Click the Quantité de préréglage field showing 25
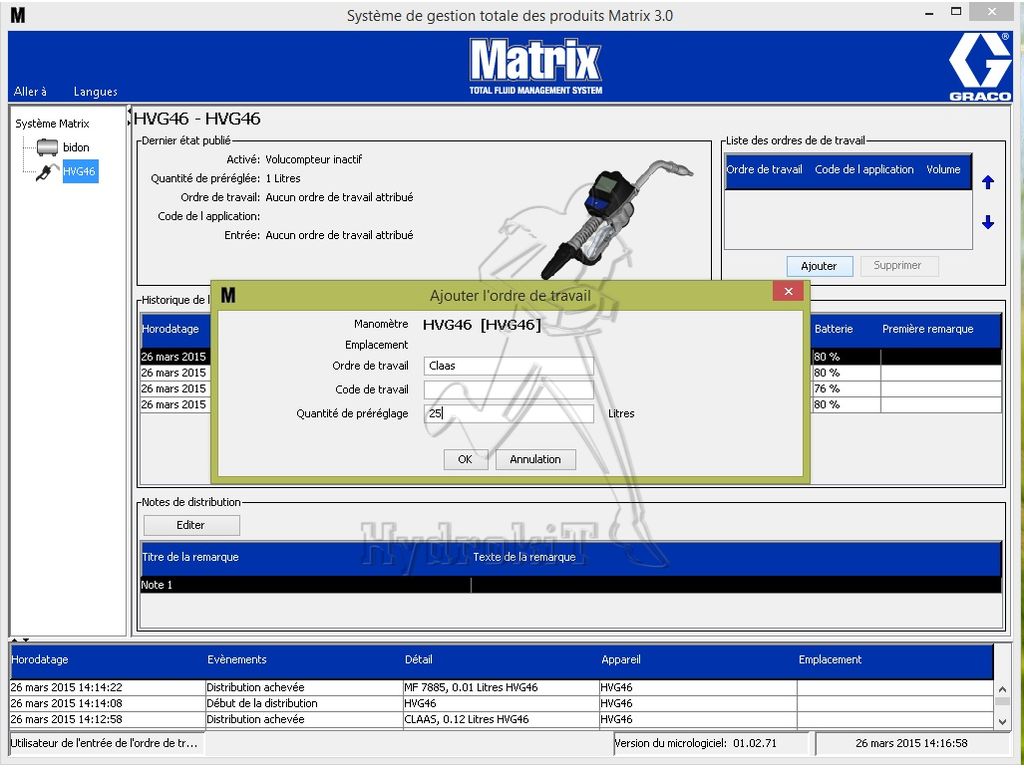This screenshot has width=1024, height=768. [508, 413]
